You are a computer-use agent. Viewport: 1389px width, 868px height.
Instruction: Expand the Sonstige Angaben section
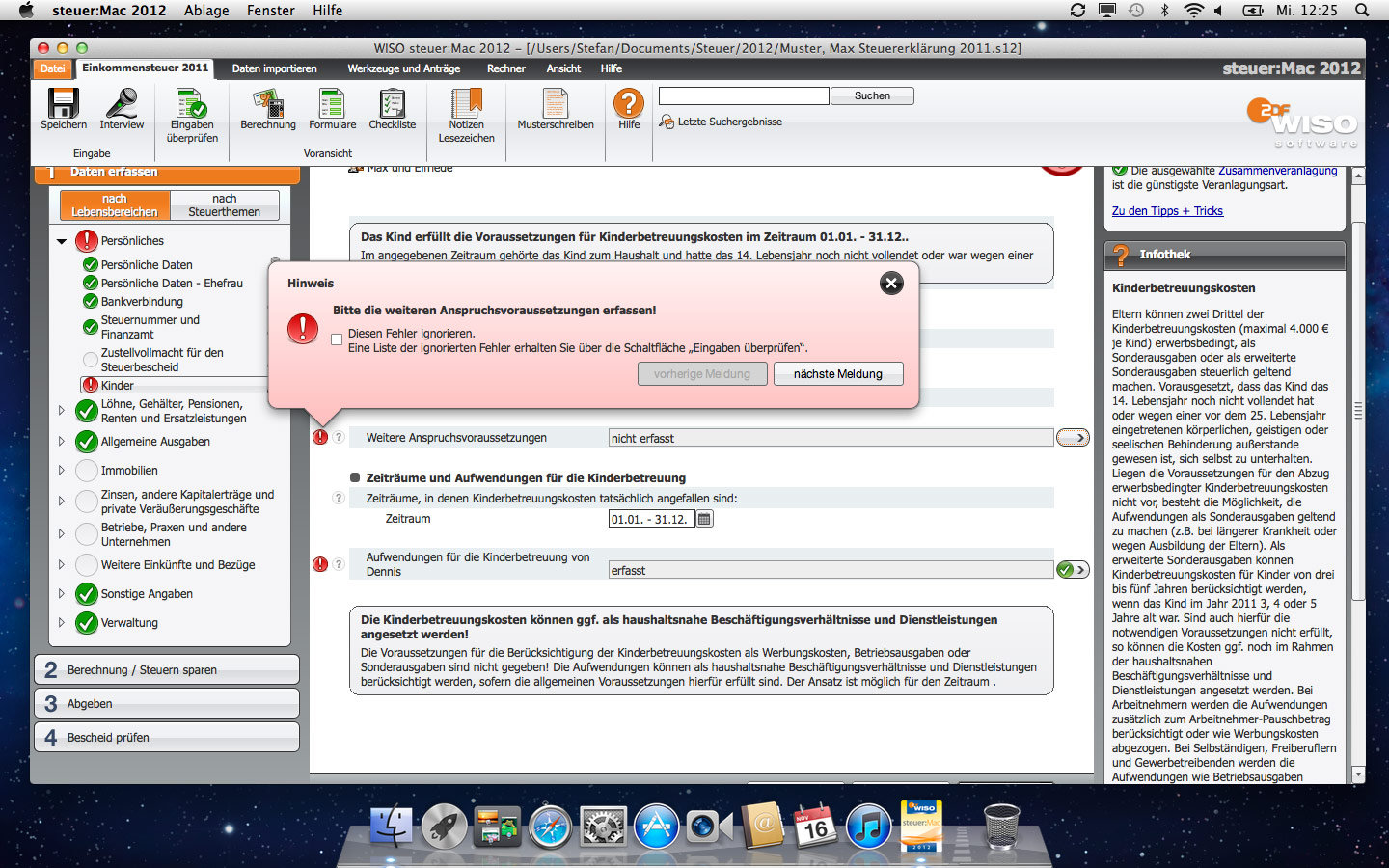tap(62, 594)
